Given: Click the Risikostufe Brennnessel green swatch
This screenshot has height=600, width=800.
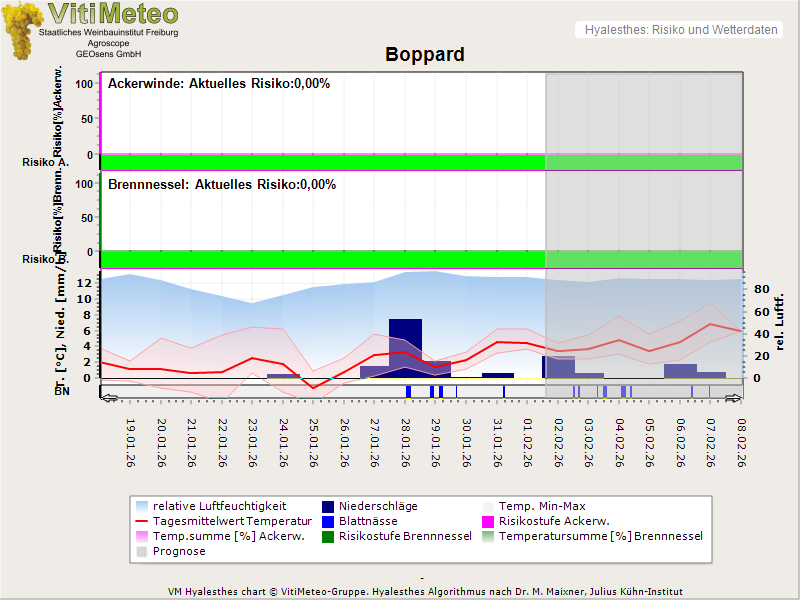Looking at the screenshot, I should click(328, 536).
